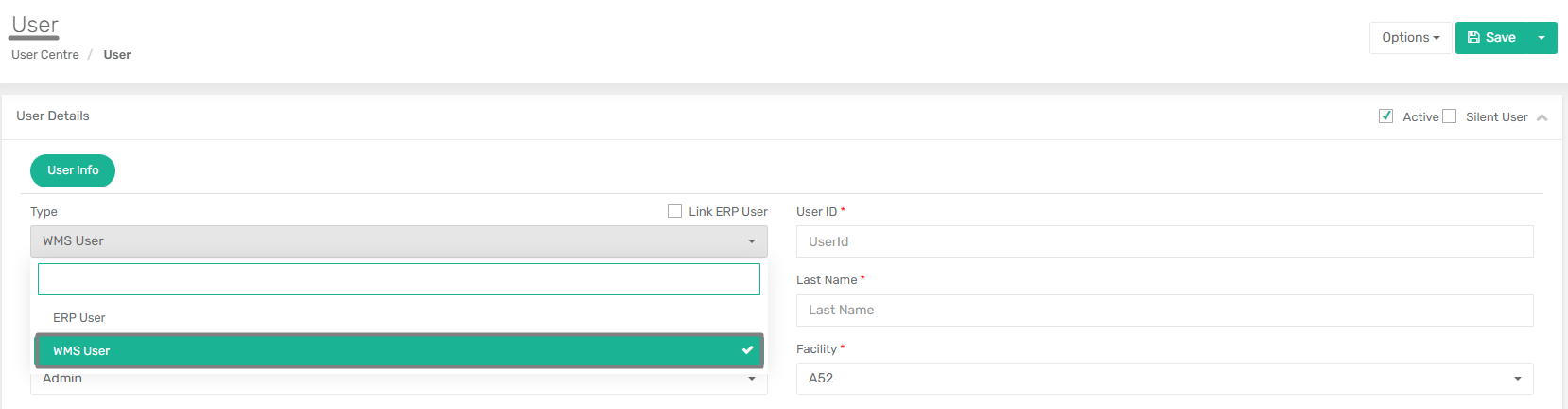Choose the WMS User option
This screenshot has height=409, width=1568.
coord(399,350)
